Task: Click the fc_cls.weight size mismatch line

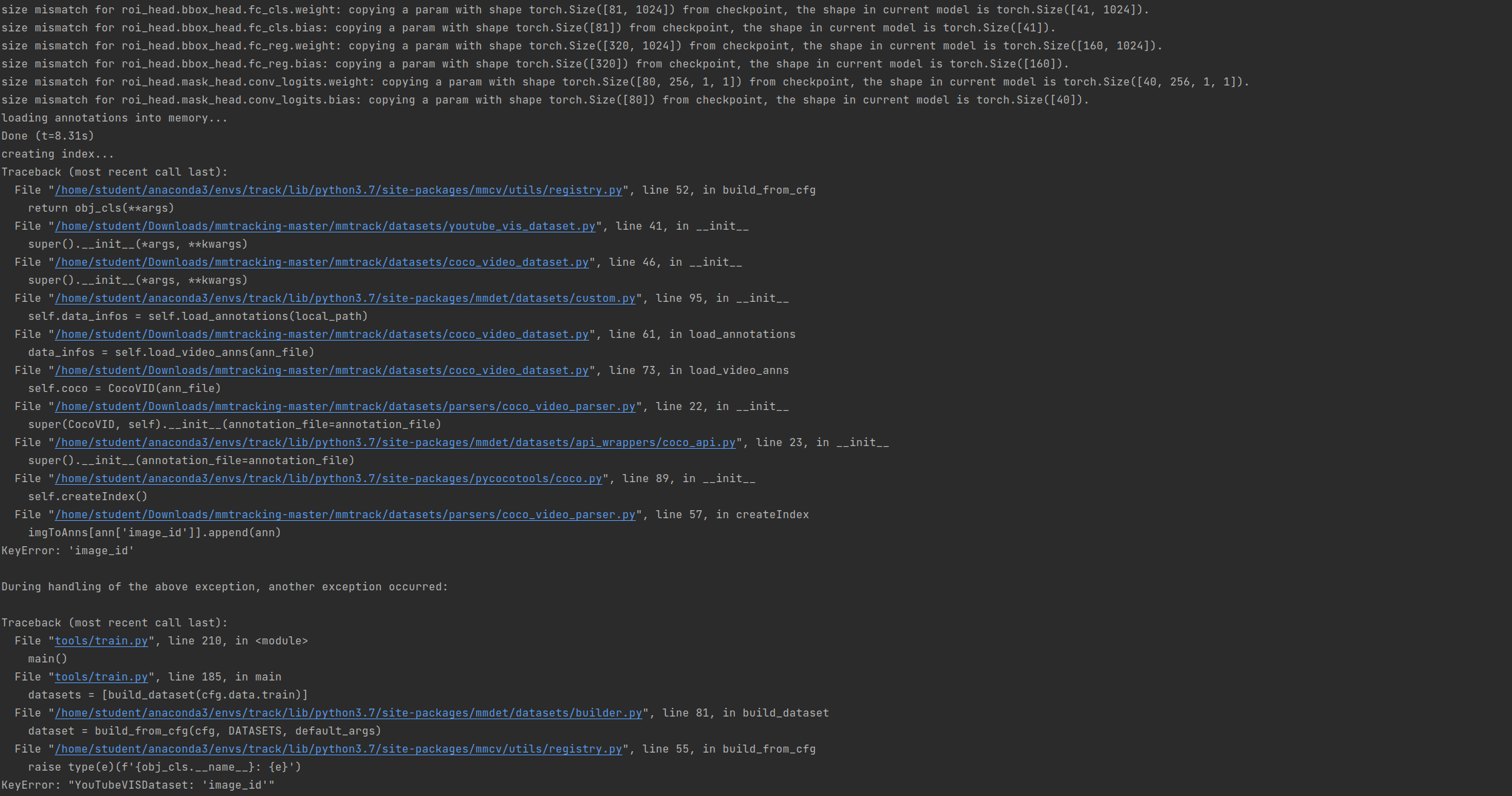Action: click(x=574, y=10)
